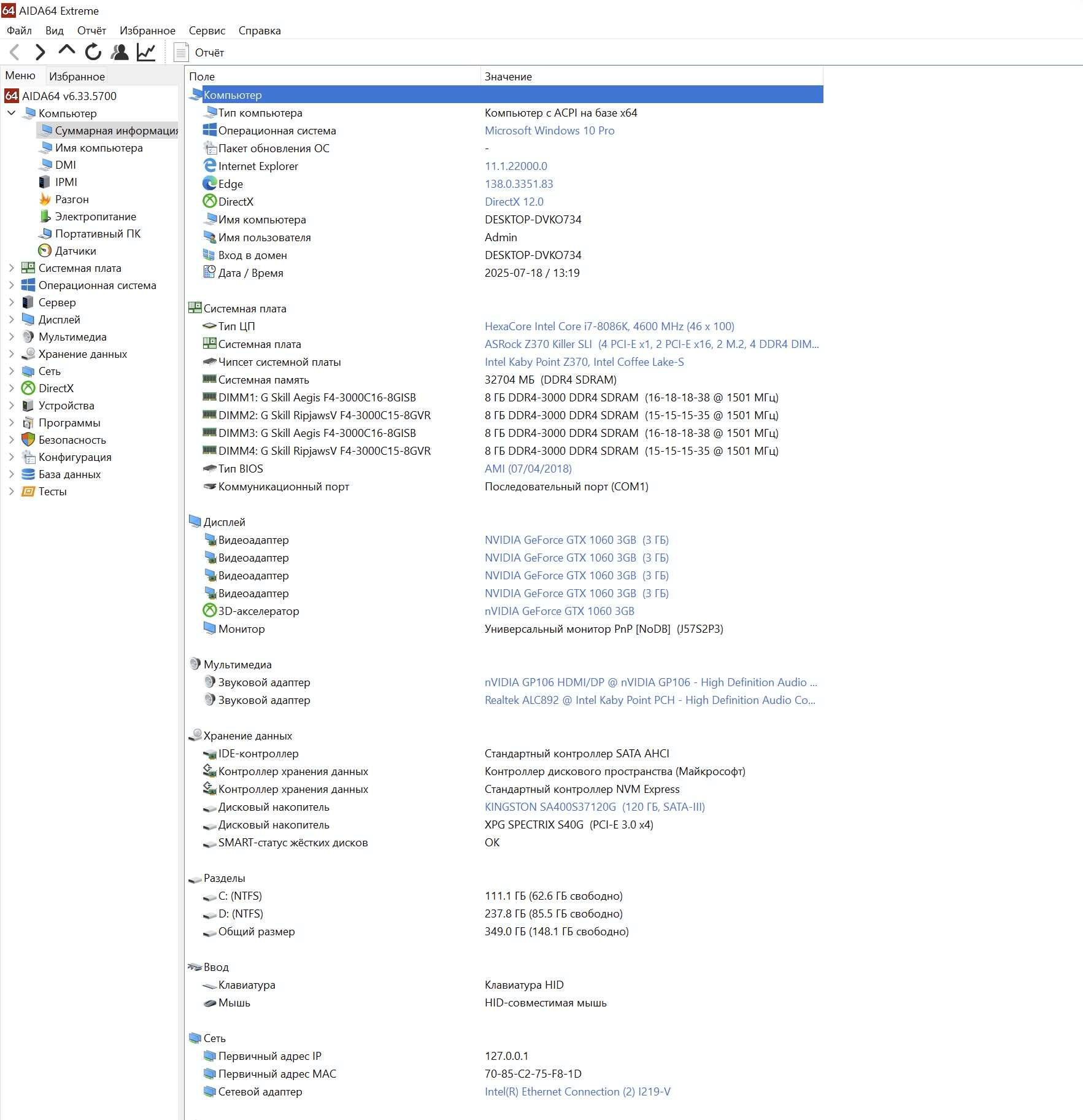Viewport: 1083px width, 1120px height.
Task: Select Имя компьютера tree item
Action: (91, 147)
